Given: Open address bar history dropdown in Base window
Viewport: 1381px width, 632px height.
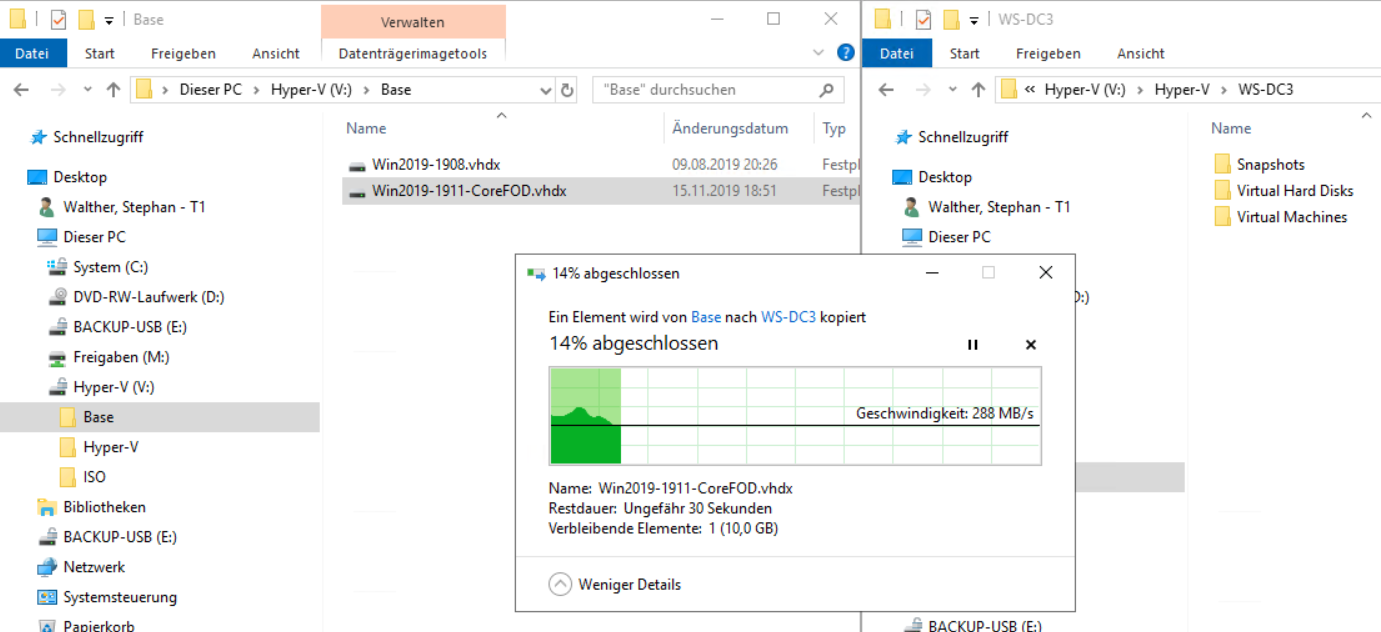Looking at the screenshot, I should [x=546, y=90].
